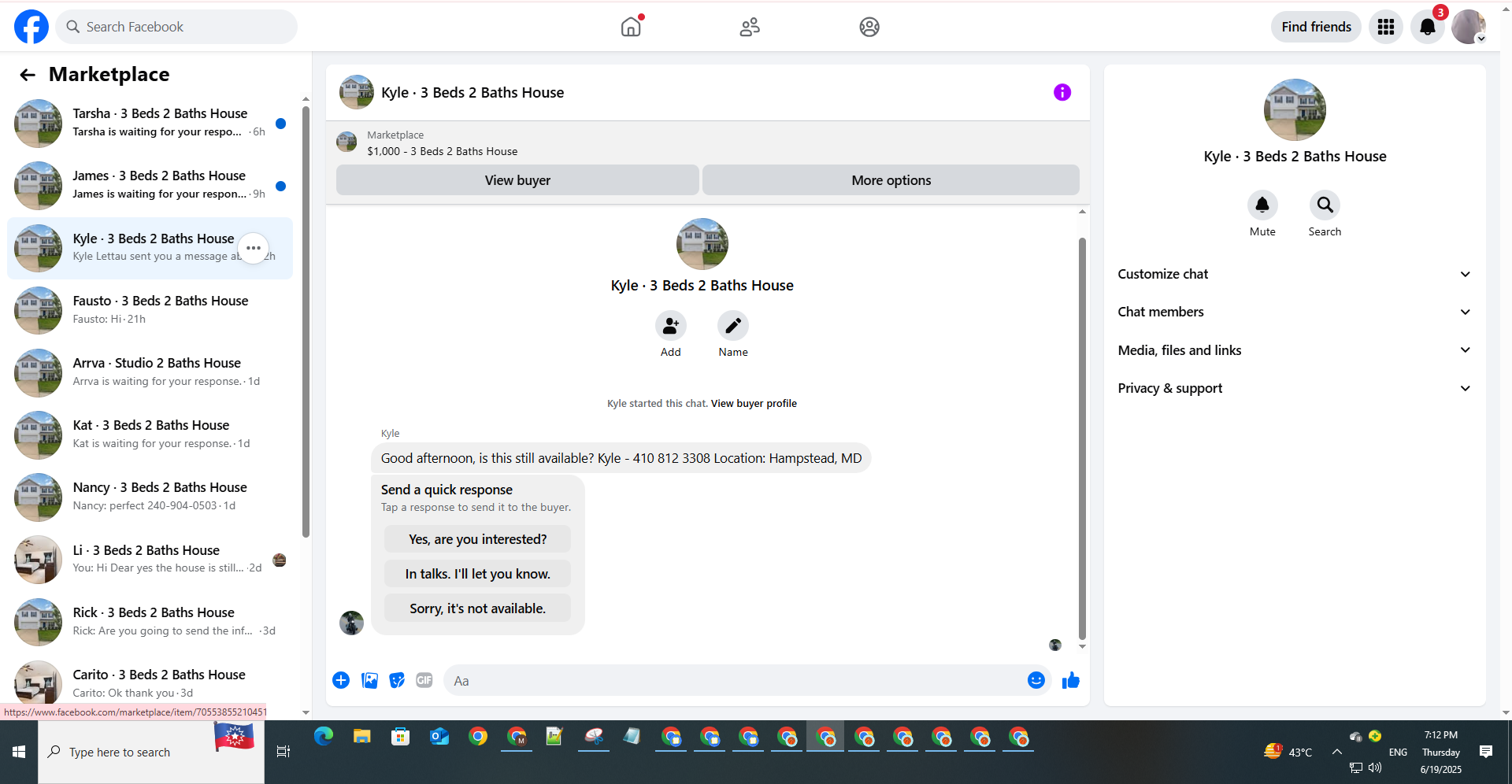Open Kat conversation
The image size is (1512, 784).
150,435
